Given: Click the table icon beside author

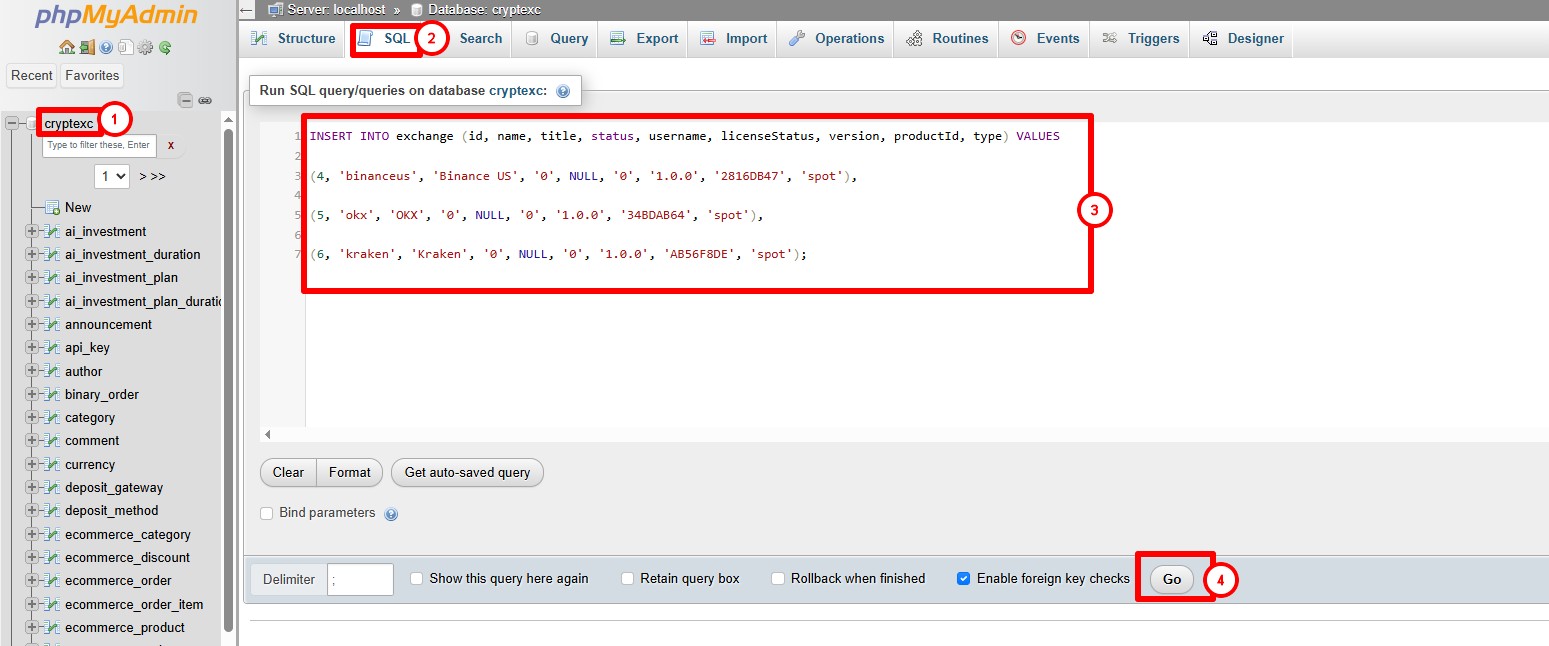Looking at the screenshot, I should (x=52, y=371).
